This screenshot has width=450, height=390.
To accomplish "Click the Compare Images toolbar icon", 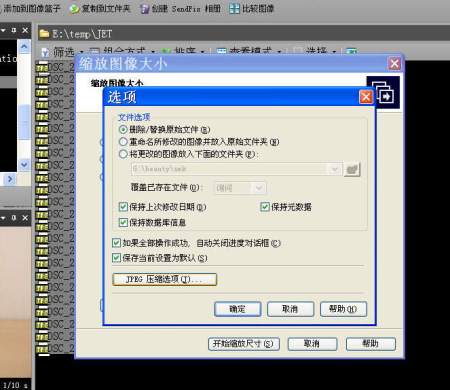I will pos(234,9).
